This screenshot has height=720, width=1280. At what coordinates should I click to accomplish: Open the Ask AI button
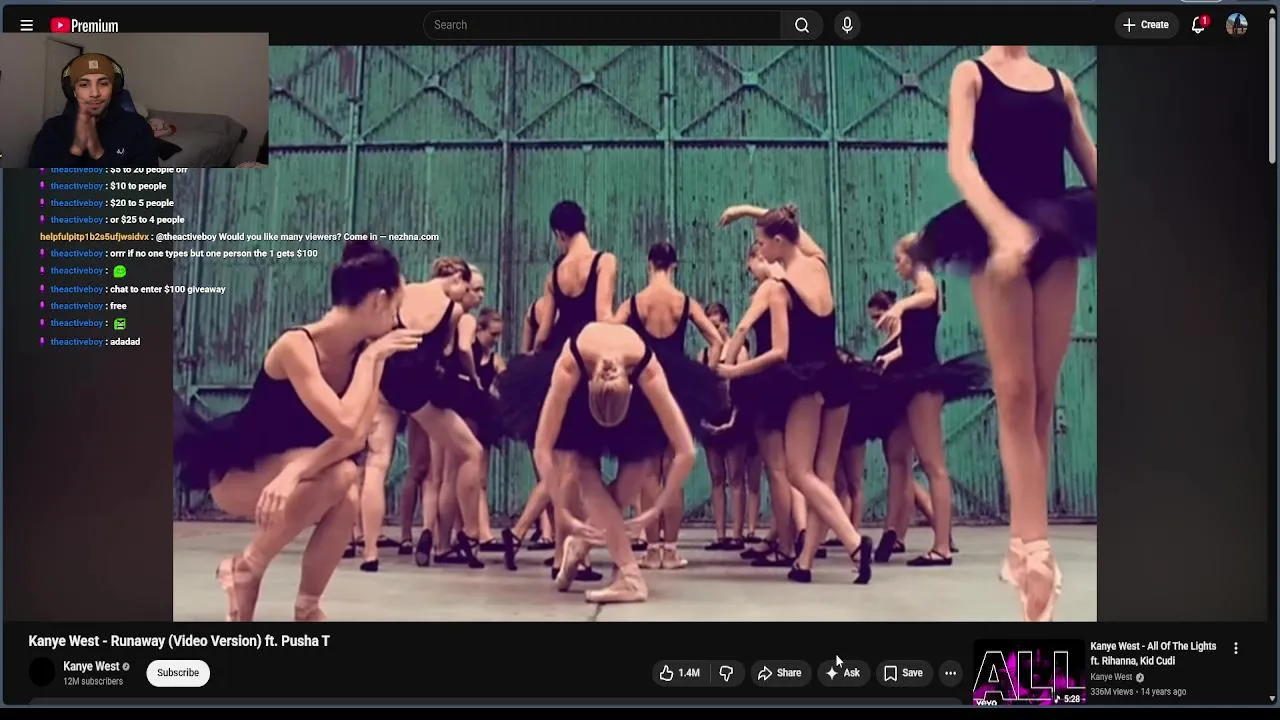pyautogui.click(x=843, y=673)
